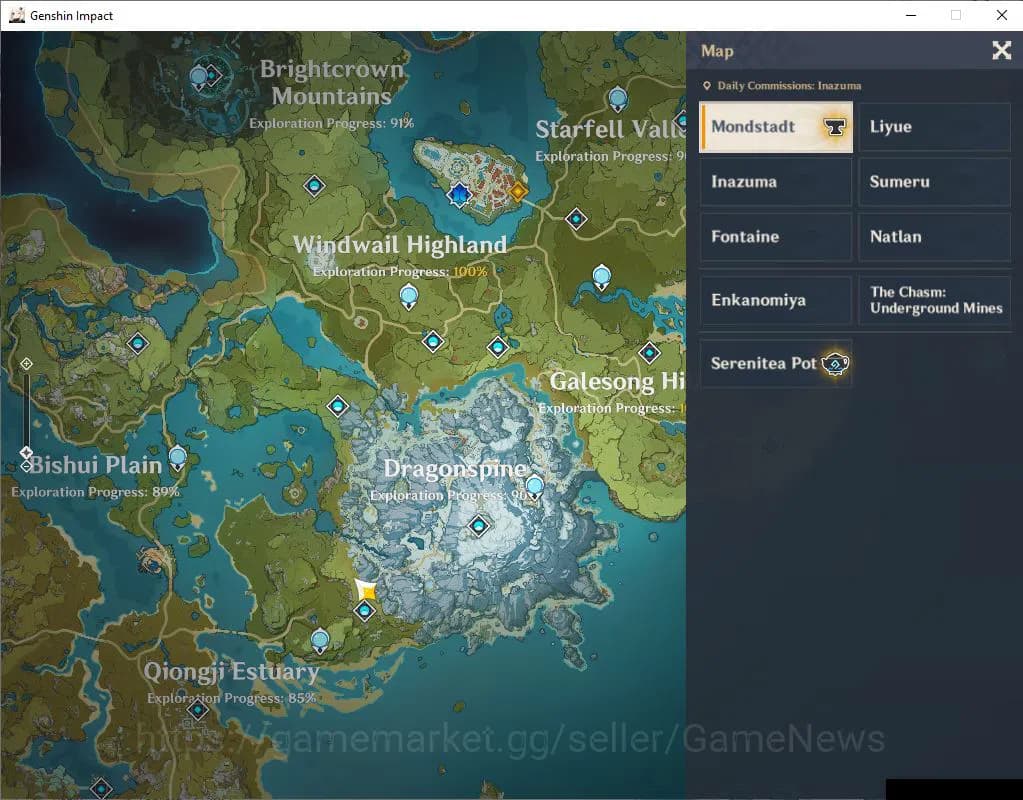Switch map to Liyue region

click(x=934, y=127)
